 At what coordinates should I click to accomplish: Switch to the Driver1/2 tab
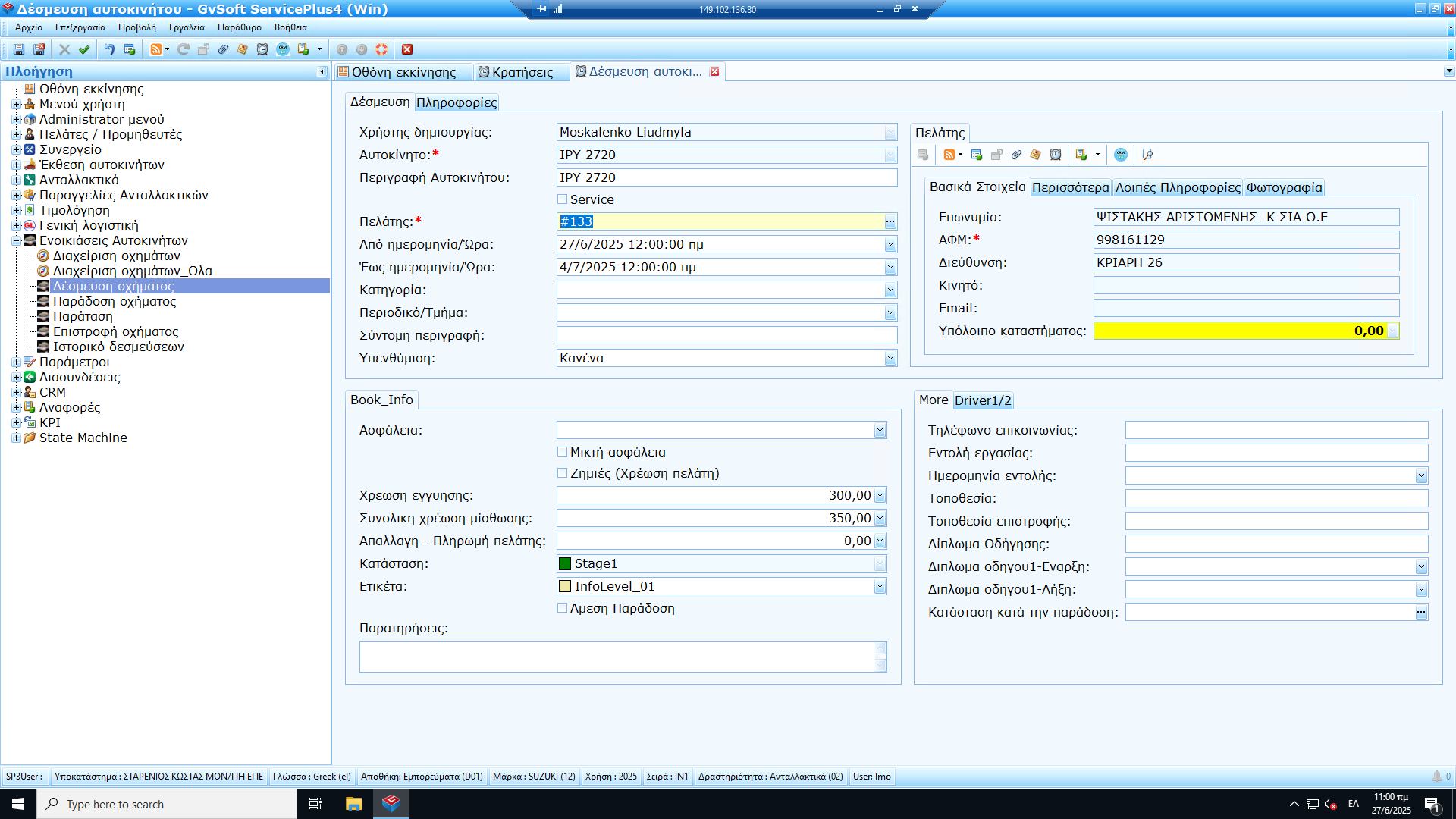[x=982, y=400]
